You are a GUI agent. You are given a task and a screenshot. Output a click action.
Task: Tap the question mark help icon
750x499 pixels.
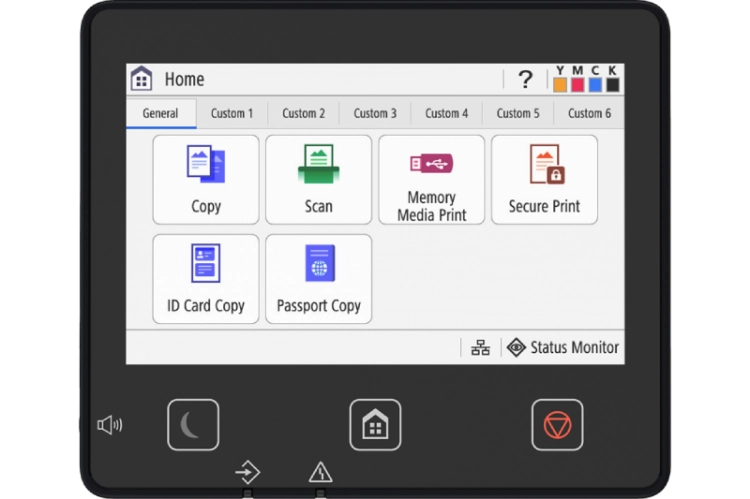point(525,79)
